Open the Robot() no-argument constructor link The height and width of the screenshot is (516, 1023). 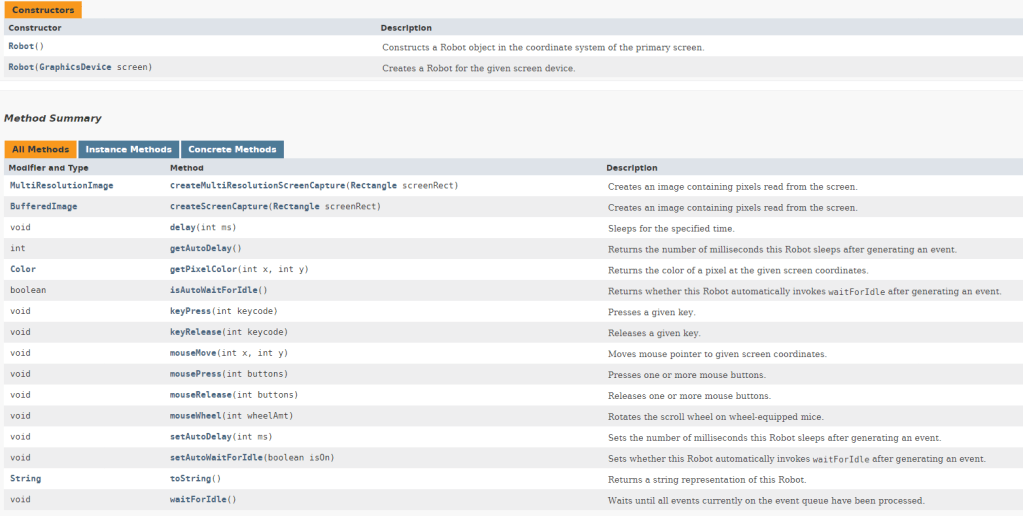20,46
